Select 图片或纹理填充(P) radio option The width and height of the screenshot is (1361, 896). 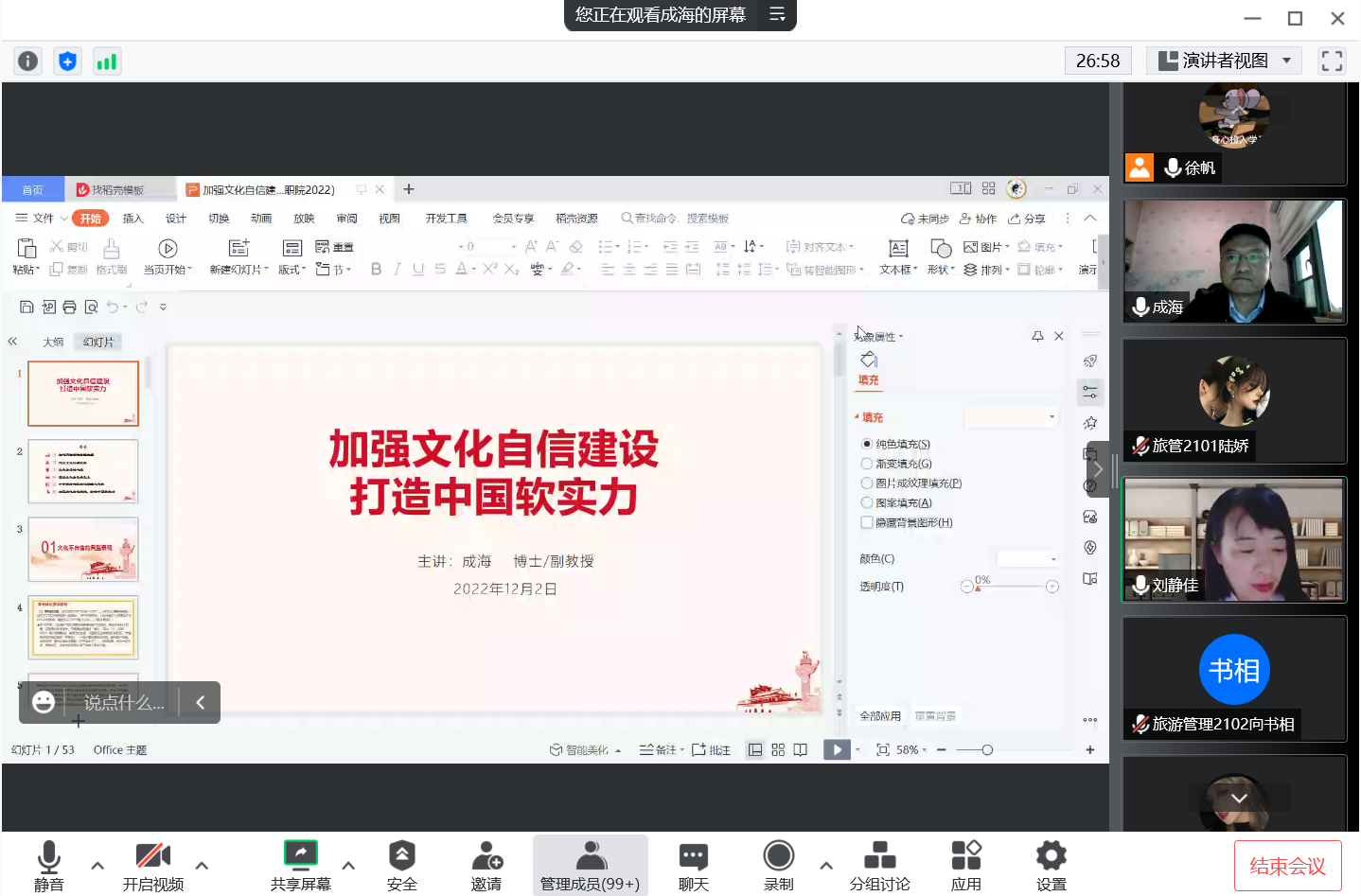point(867,483)
